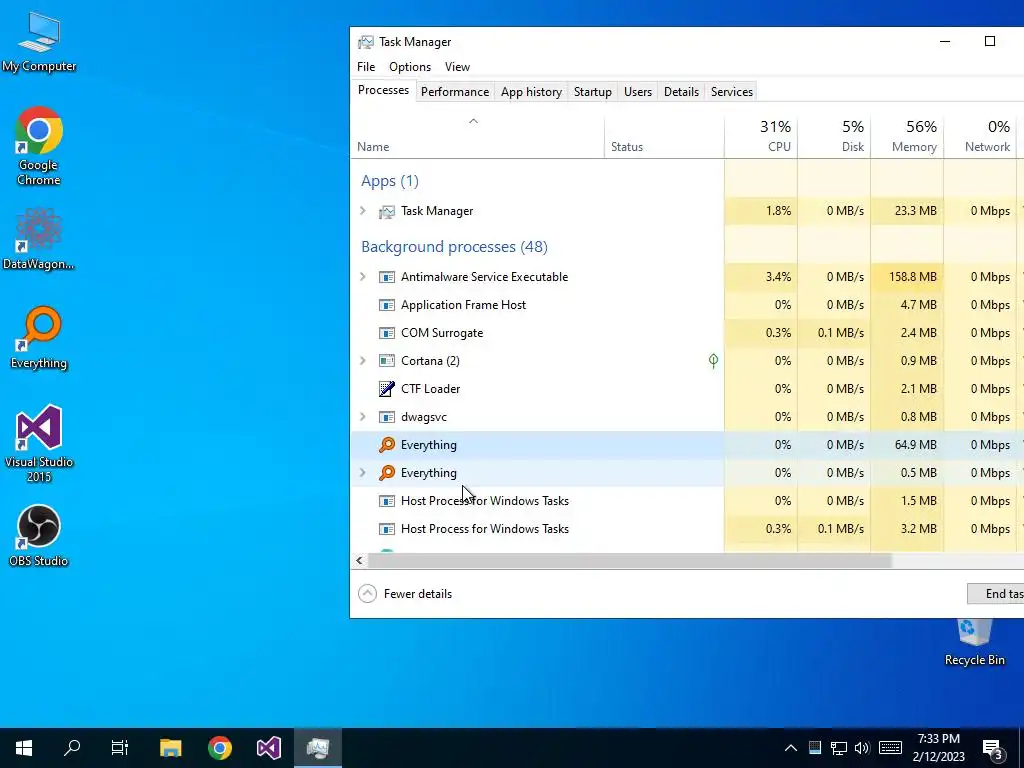
Task: Click the COM Surrogate process icon
Action: point(387,333)
